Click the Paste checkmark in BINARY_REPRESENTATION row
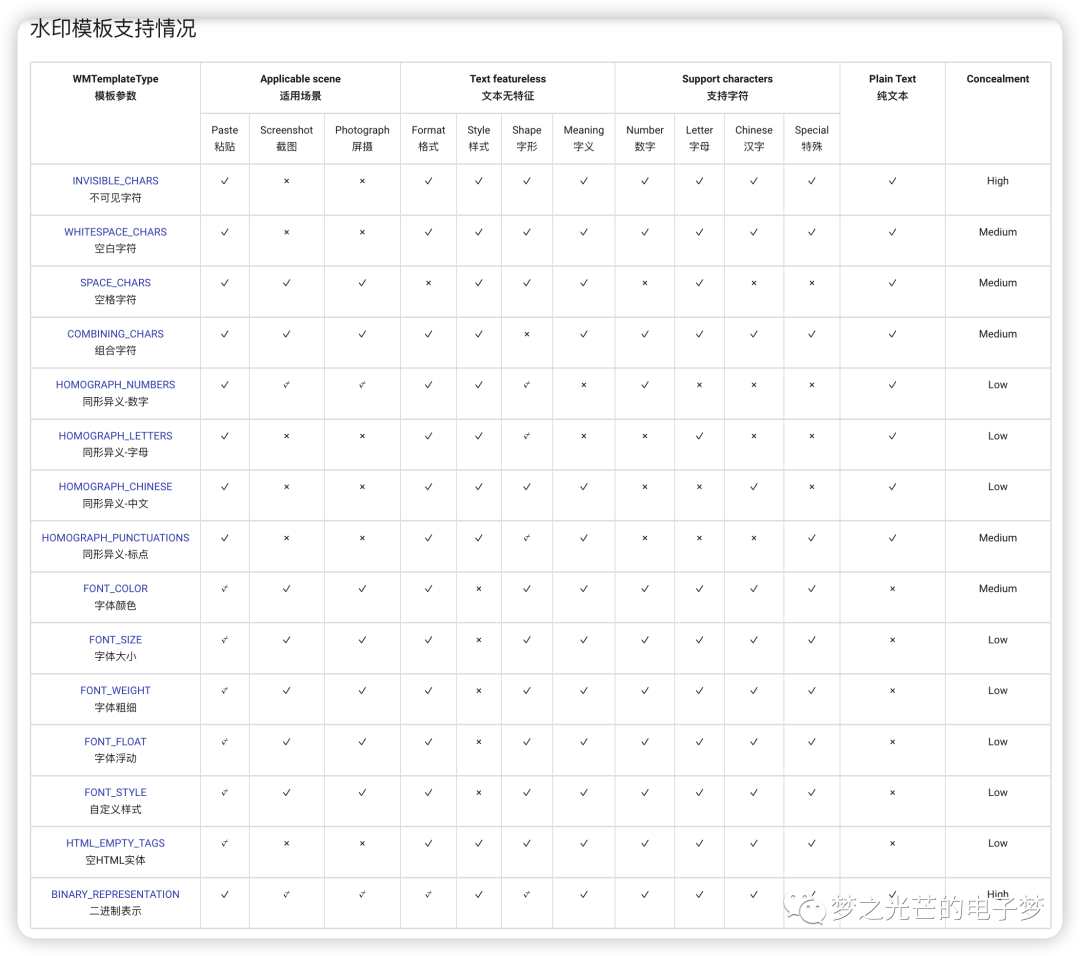This screenshot has width=1080, height=956. pyautogui.click(x=225, y=895)
